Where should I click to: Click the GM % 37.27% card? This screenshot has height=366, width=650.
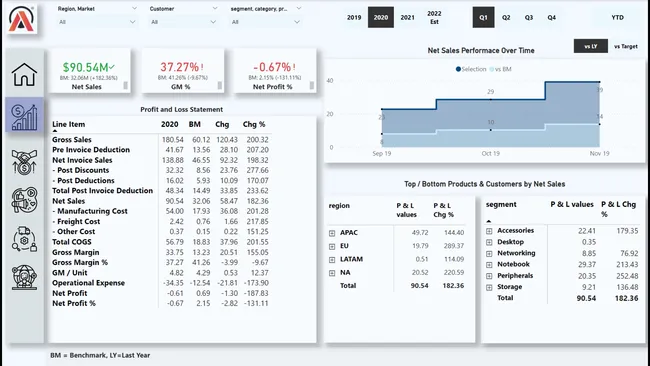tap(183, 70)
